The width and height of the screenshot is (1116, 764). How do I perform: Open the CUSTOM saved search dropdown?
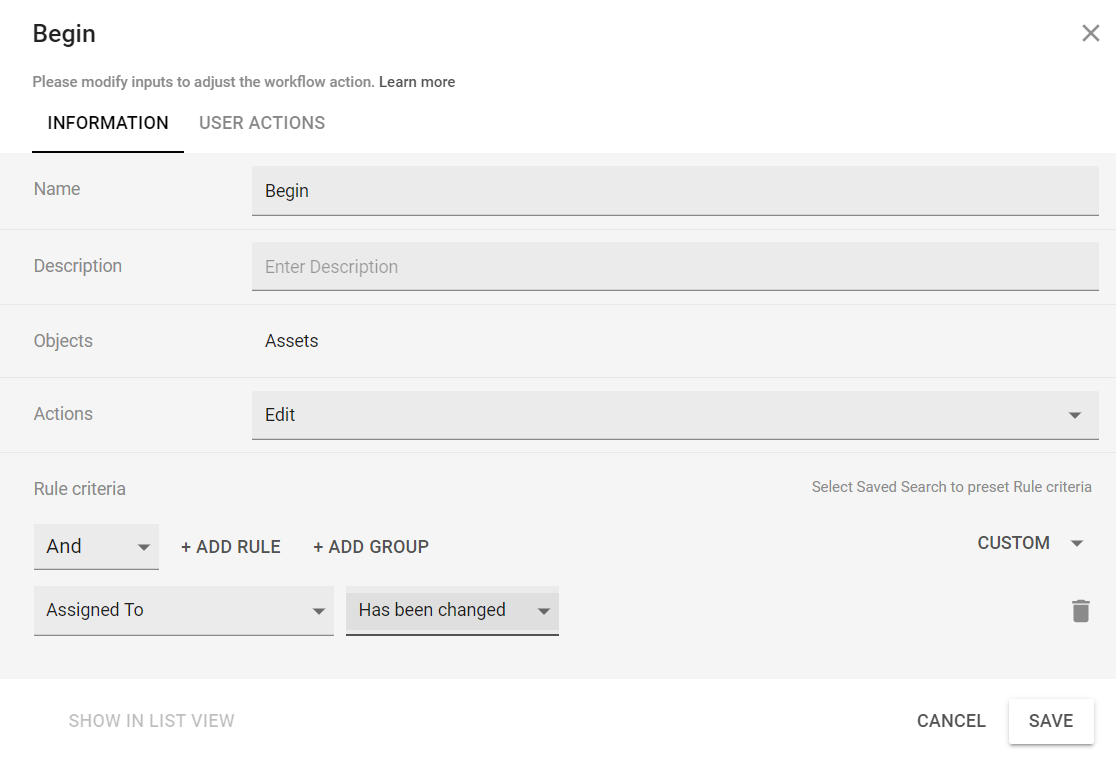coord(1030,543)
